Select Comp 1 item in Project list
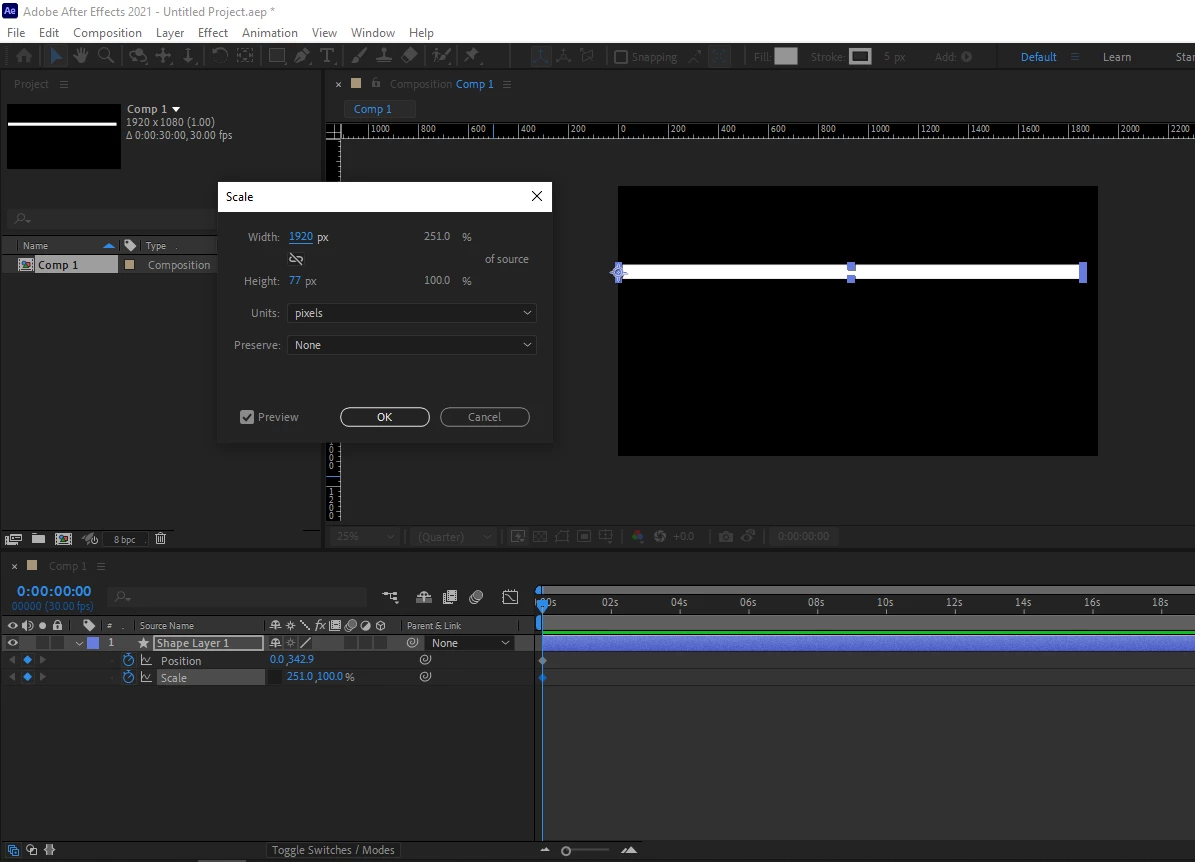The height and width of the screenshot is (862, 1195). click(58, 264)
